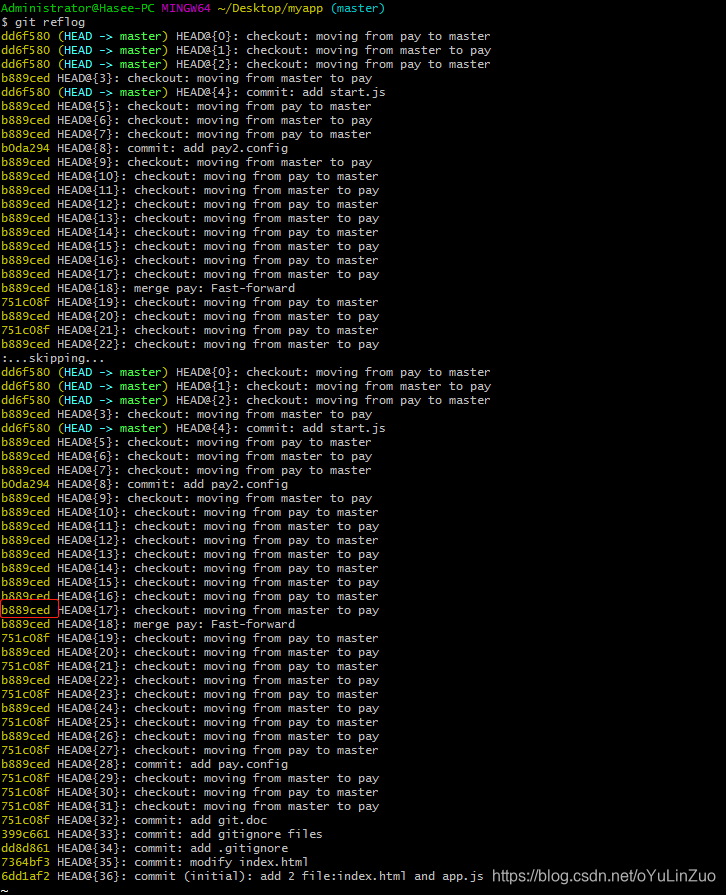Click hash 'b889ced' on the HEAD@{24} line

[25, 708]
